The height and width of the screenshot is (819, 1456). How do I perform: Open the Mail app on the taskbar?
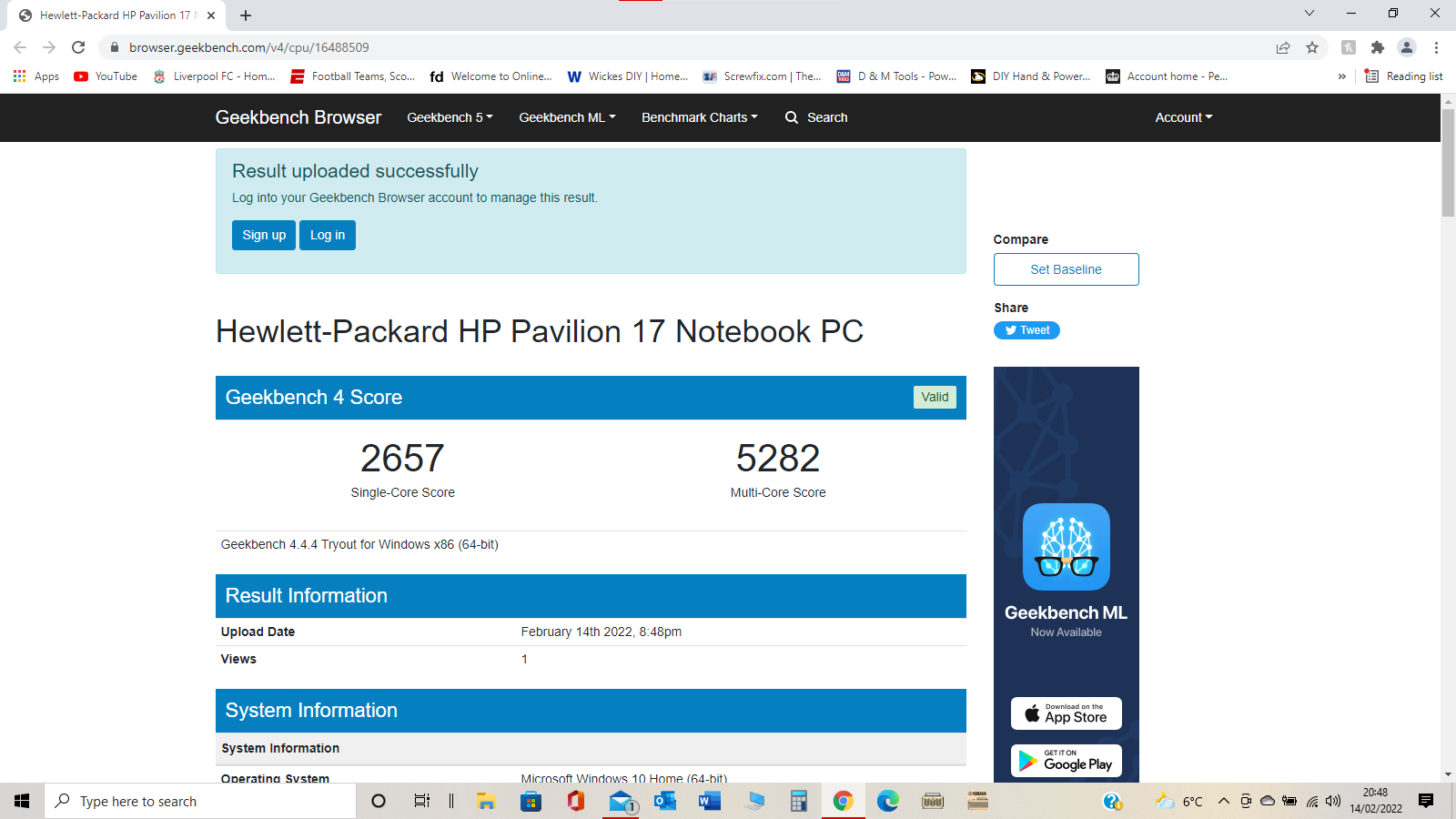(x=621, y=801)
